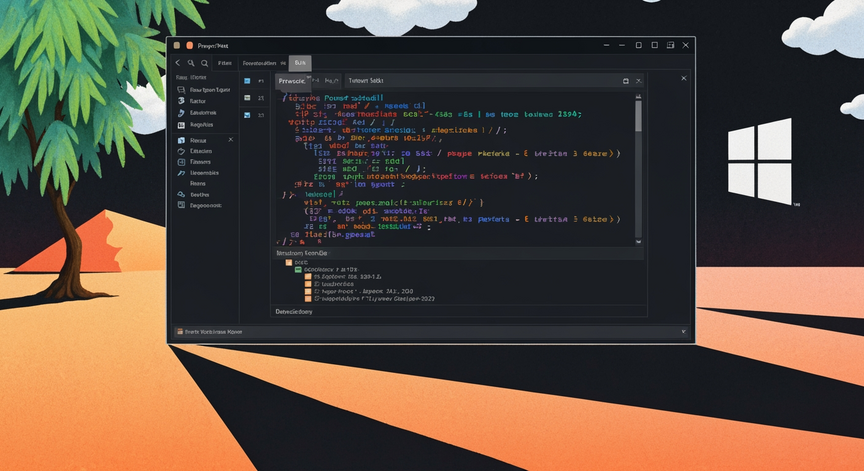The width and height of the screenshot is (864, 471).
Task: Click the bottom panel header below the code editor
Action: click(x=457, y=253)
